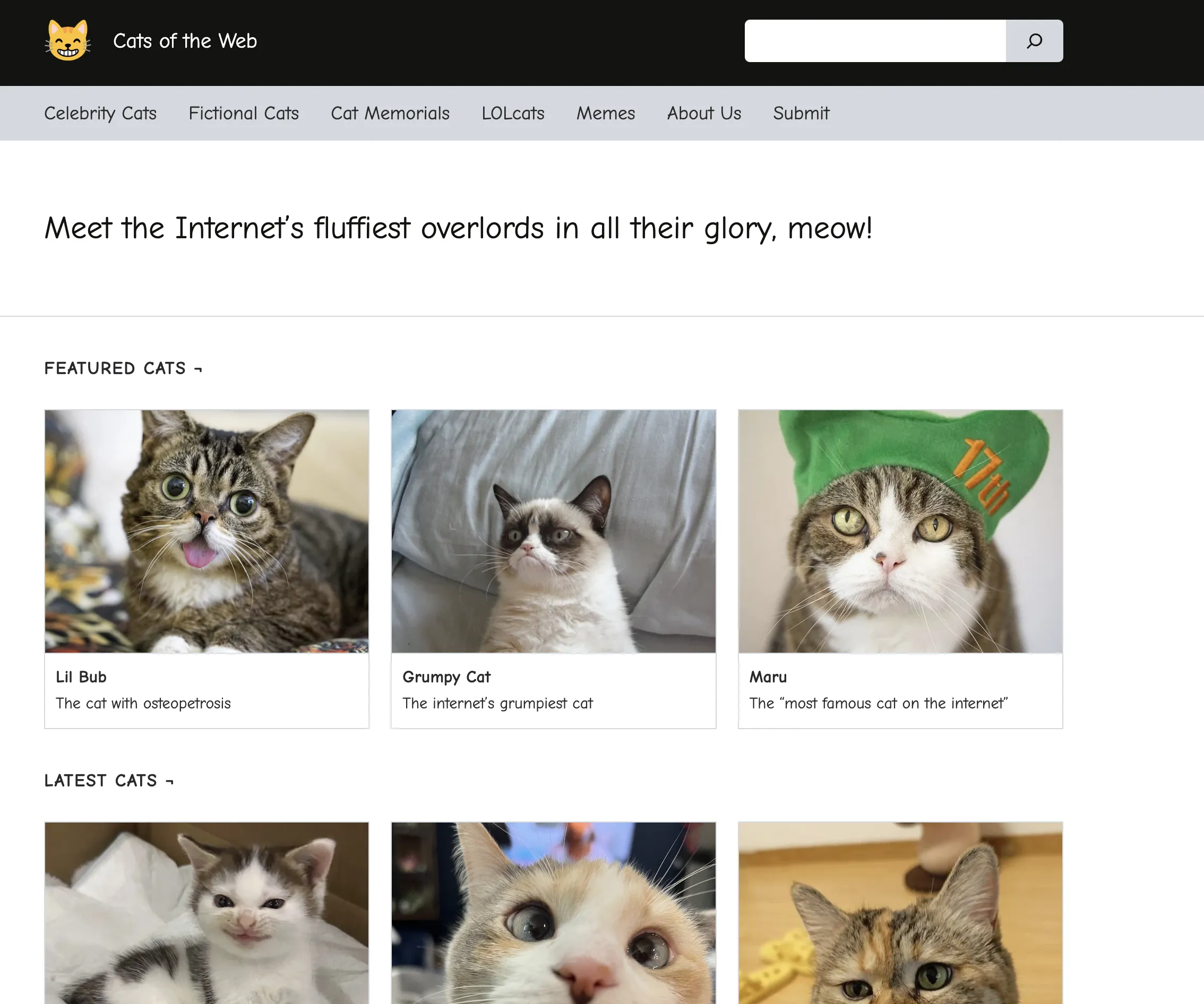1204x1004 pixels.
Task: Open the Cats of the Web title
Action: point(185,41)
